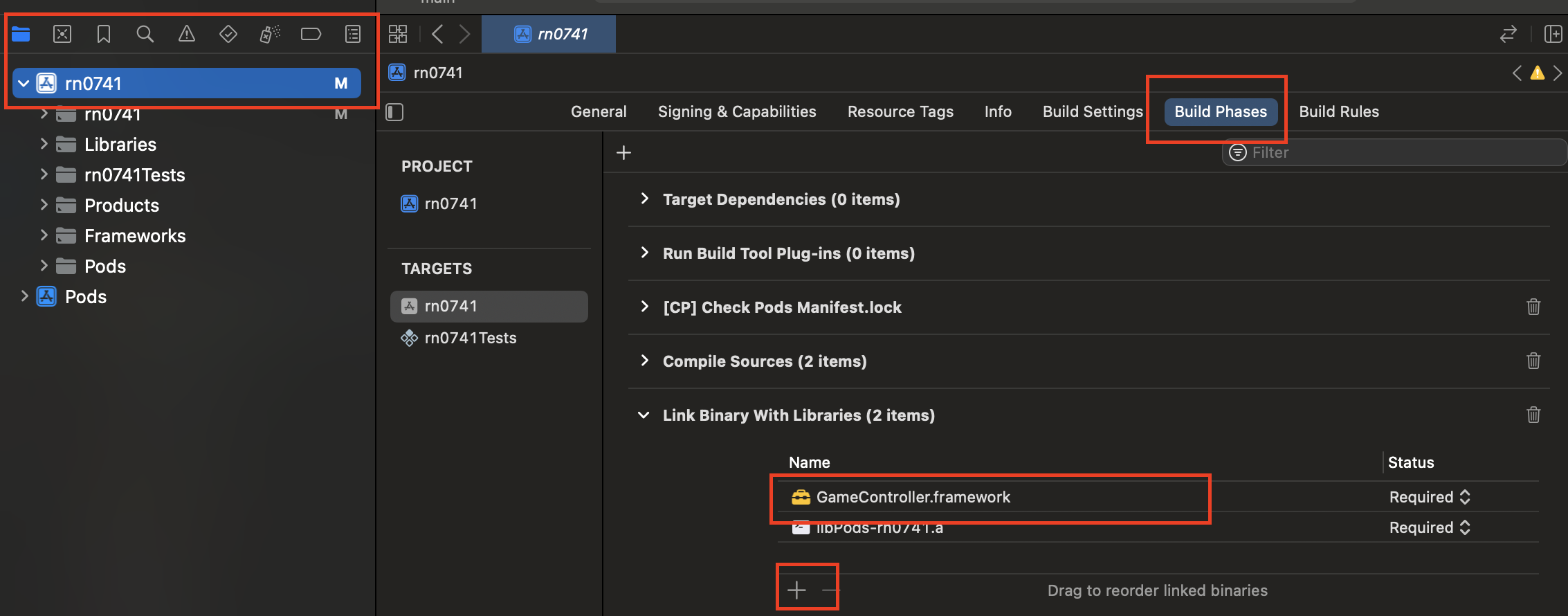Viewport: 1568px width, 616px height.
Task: Open the Project navigator folder icon
Action: pyautogui.click(x=21, y=34)
